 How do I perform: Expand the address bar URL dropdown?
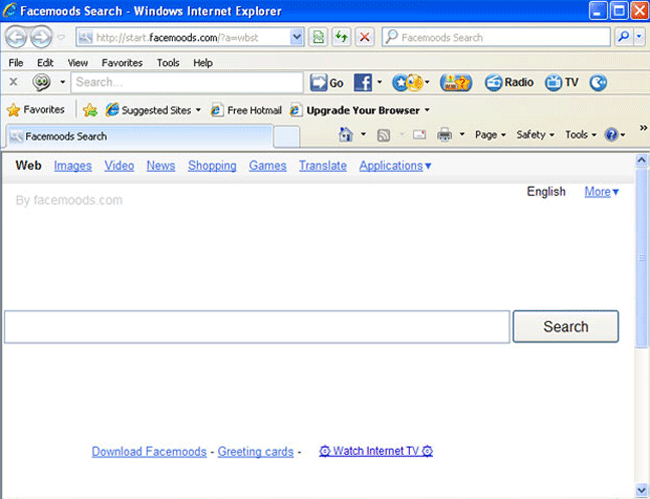pos(296,37)
